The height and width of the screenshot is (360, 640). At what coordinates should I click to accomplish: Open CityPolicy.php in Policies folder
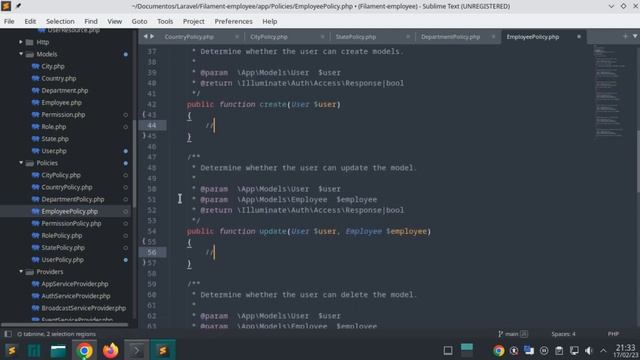(61, 175)
